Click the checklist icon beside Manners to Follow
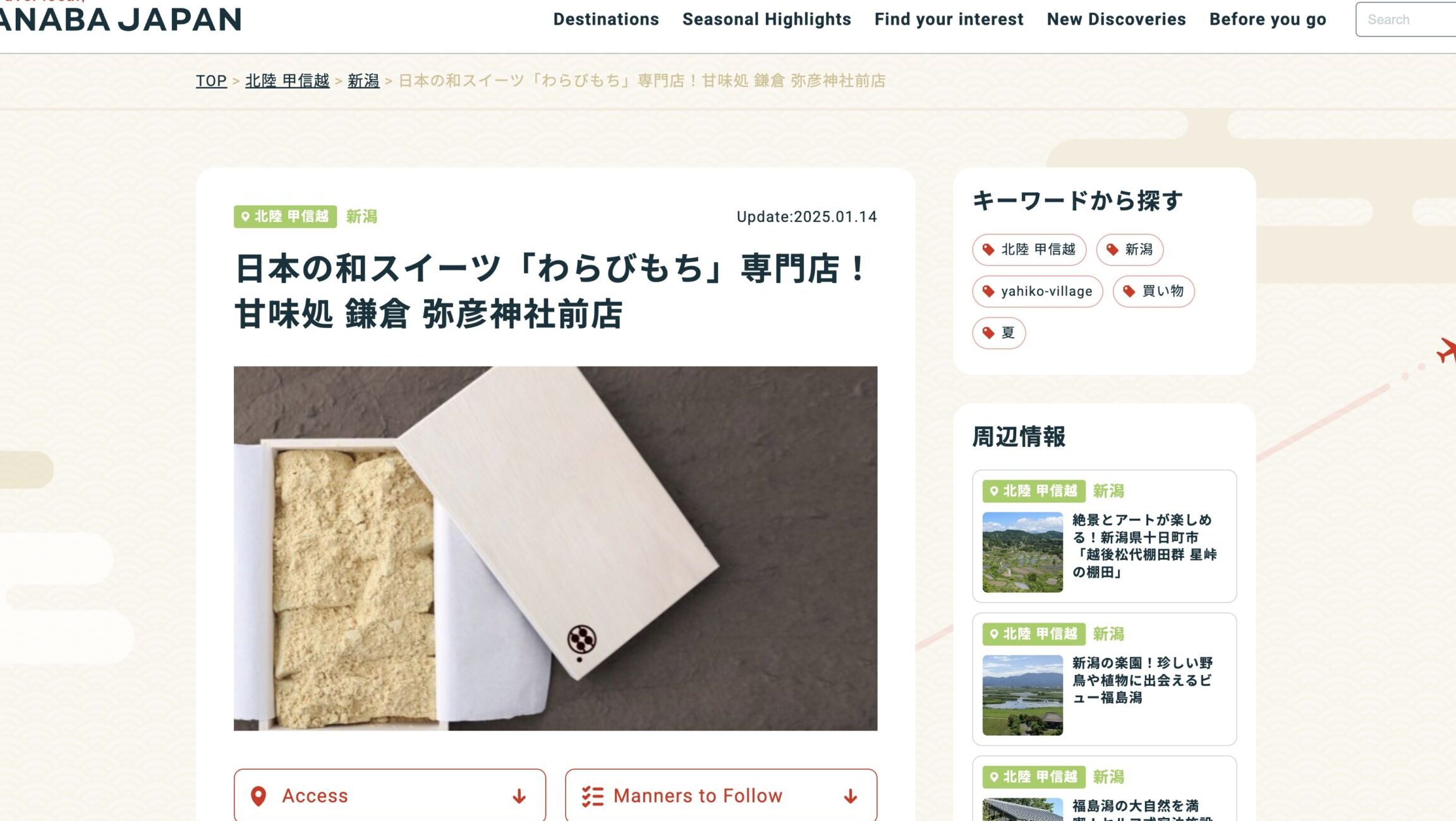Image resolution: width=1456 pixels, height=821 pixels. tap(593, 796)
